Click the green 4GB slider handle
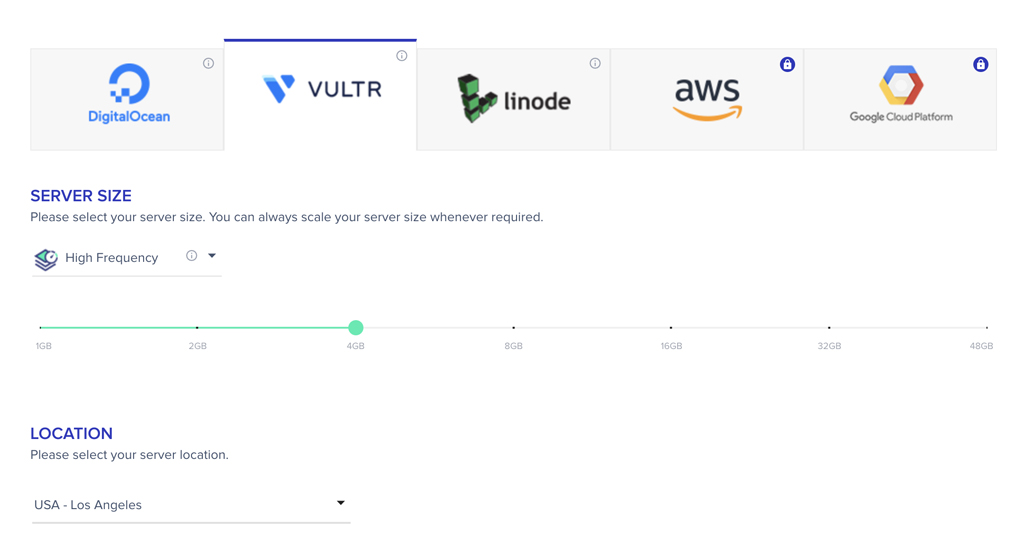Image resolution: width=1024 pixels, height=556 pixels. point(355,327)
